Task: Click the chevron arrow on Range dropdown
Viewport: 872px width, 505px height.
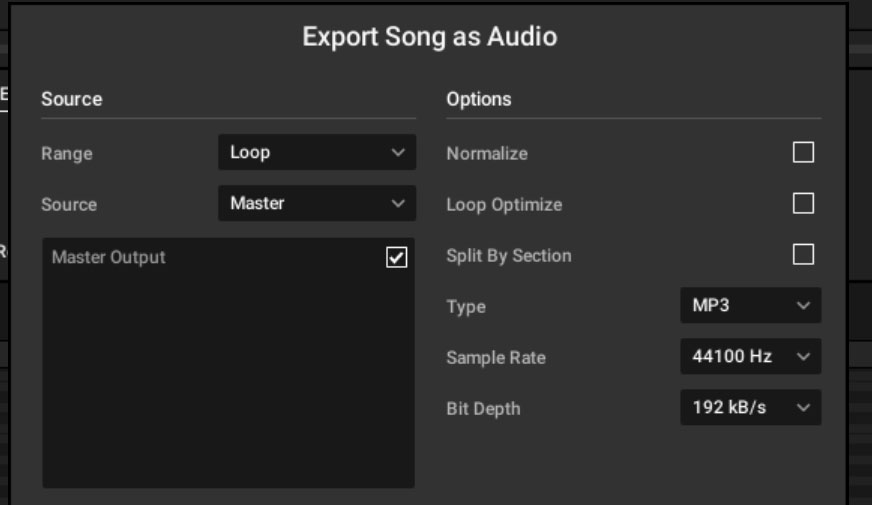Action: [398, 152]
